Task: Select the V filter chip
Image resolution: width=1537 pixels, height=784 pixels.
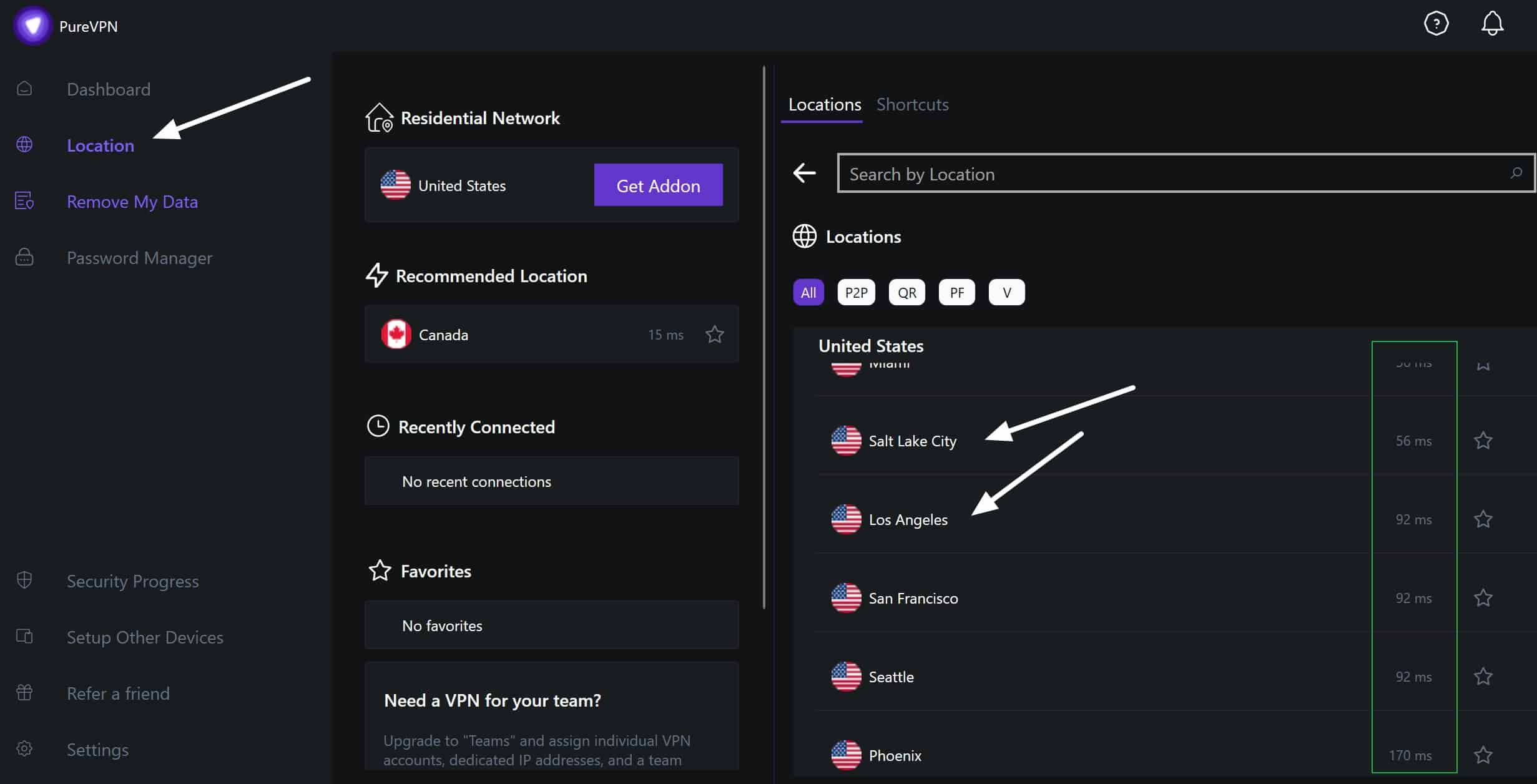Action: (1006, 292)
